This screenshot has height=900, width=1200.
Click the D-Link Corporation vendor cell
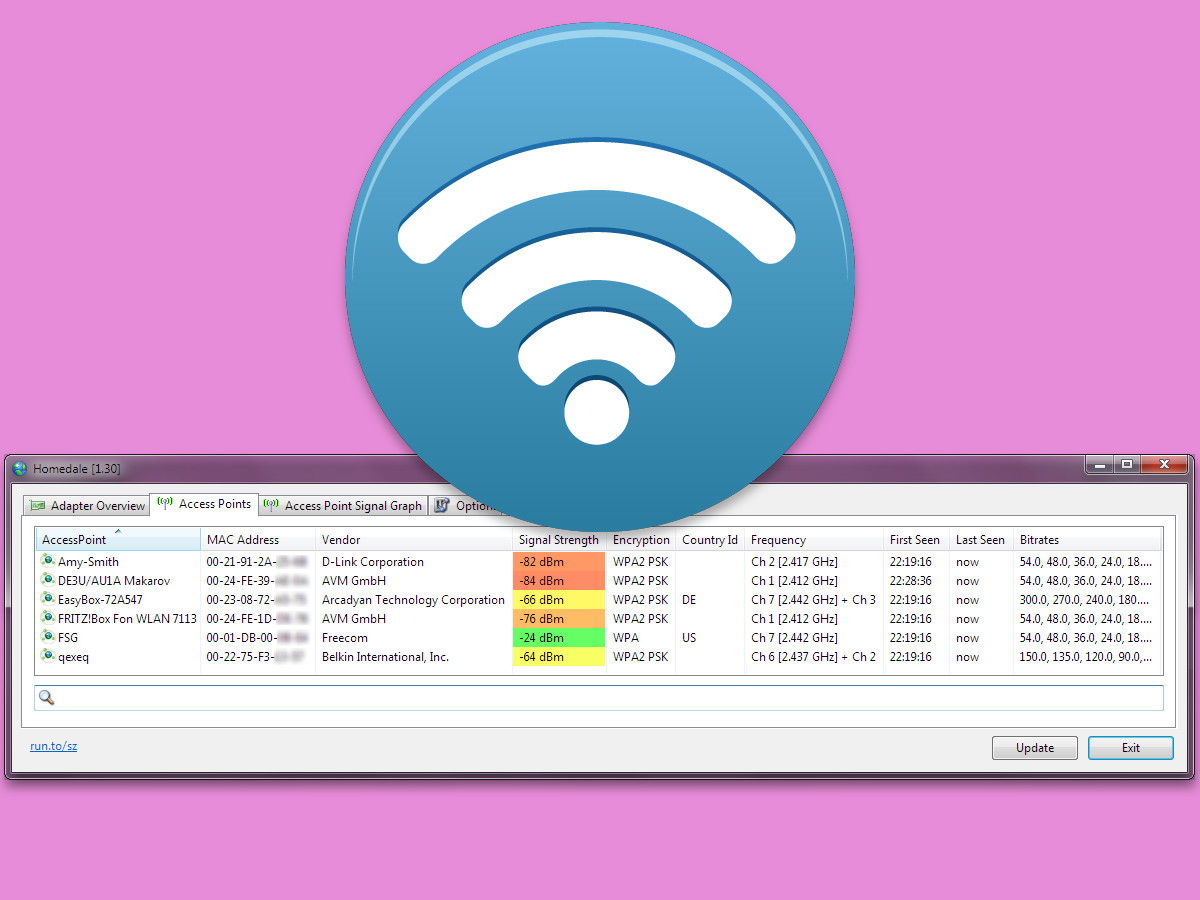[373, 562]
